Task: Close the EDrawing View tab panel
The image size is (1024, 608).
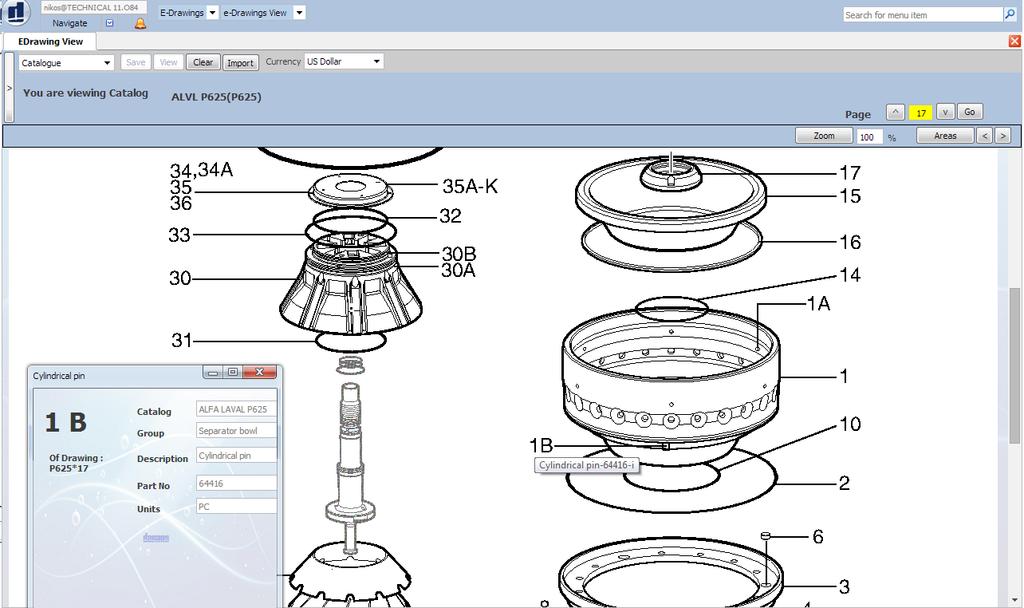Action: (1015, 41)
